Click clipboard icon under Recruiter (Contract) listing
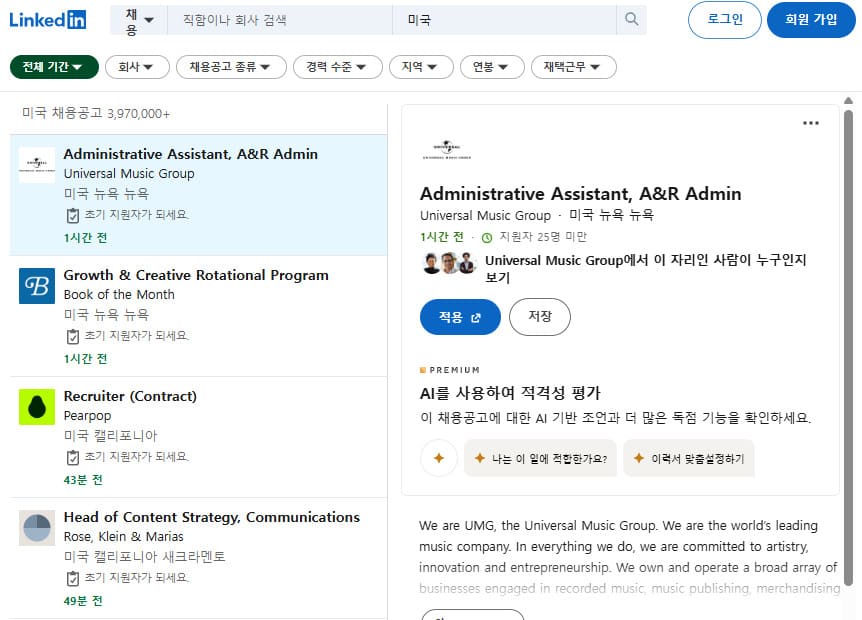 pyautogui.click(x=73, y=457)
